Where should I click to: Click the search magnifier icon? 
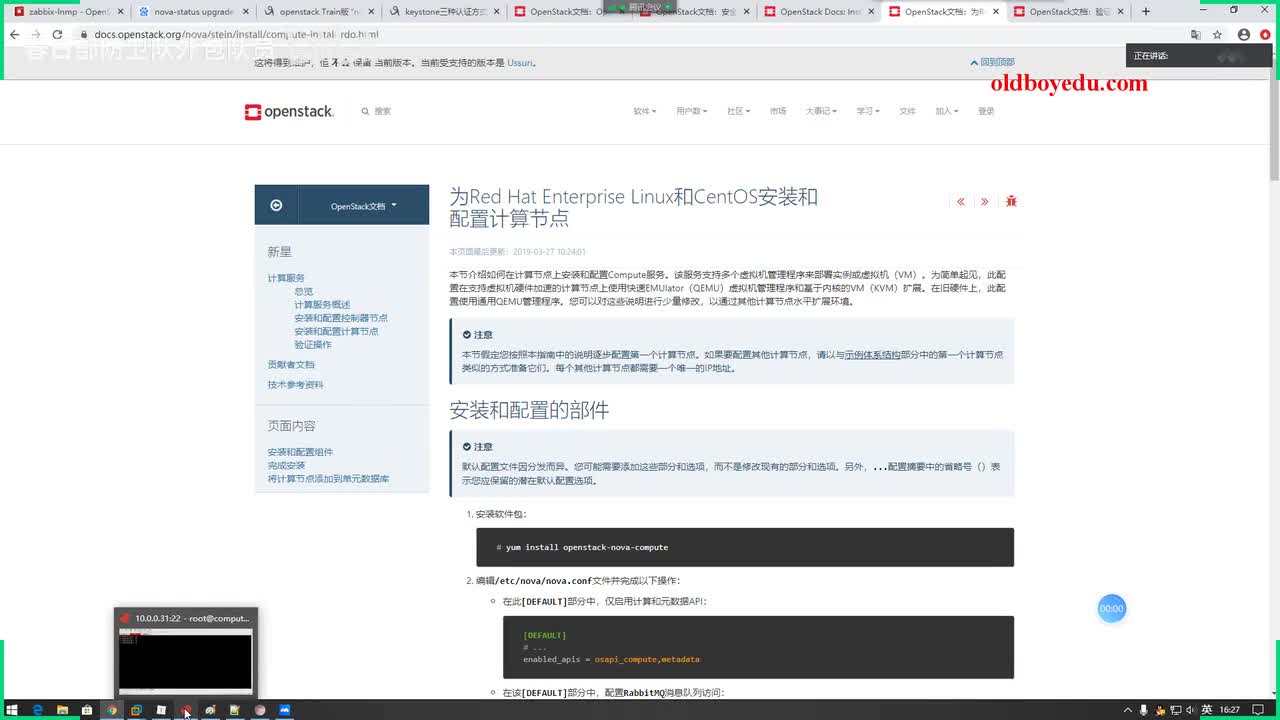[365, 111]
